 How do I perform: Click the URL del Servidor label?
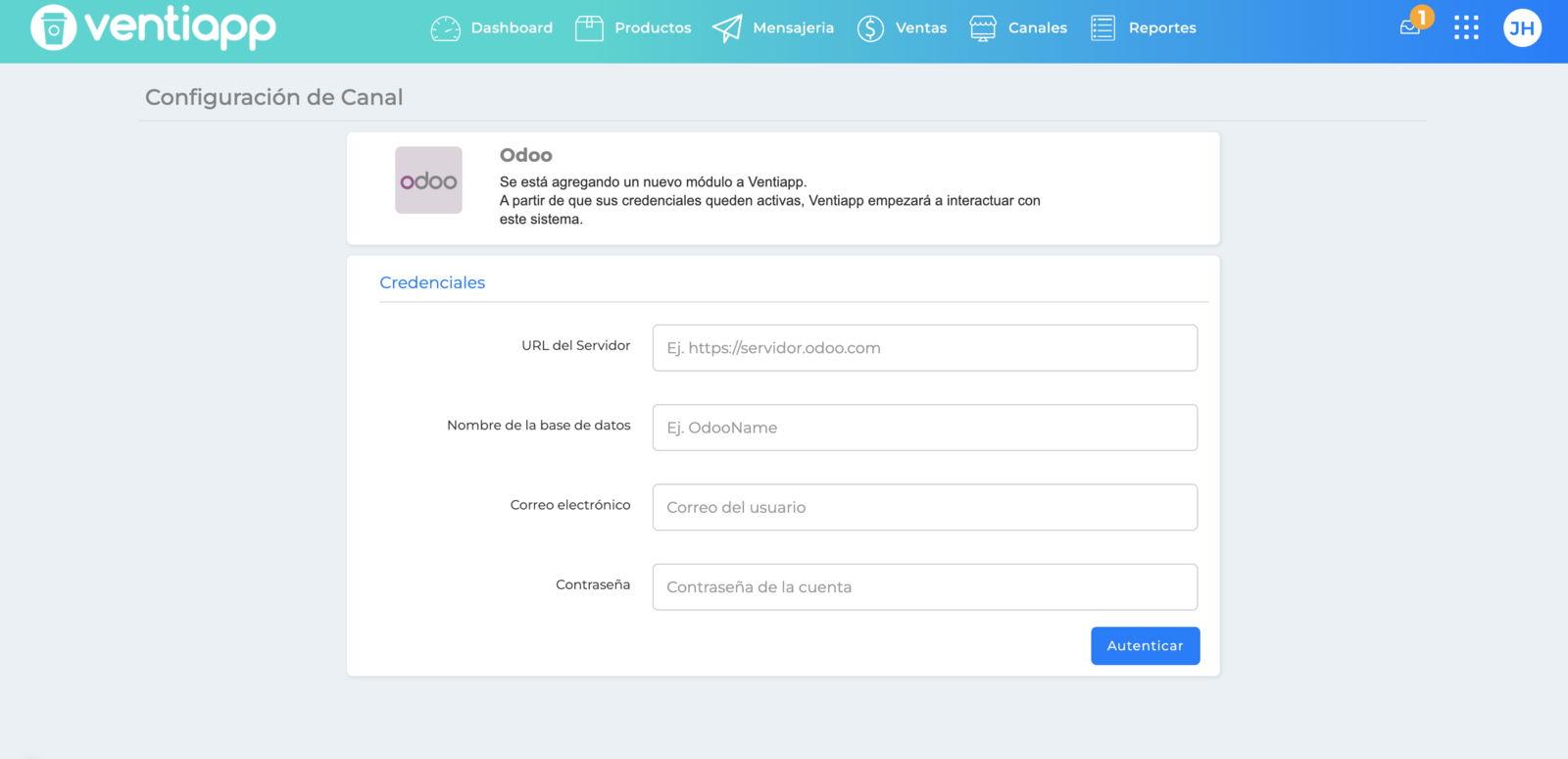pos(576,345)
